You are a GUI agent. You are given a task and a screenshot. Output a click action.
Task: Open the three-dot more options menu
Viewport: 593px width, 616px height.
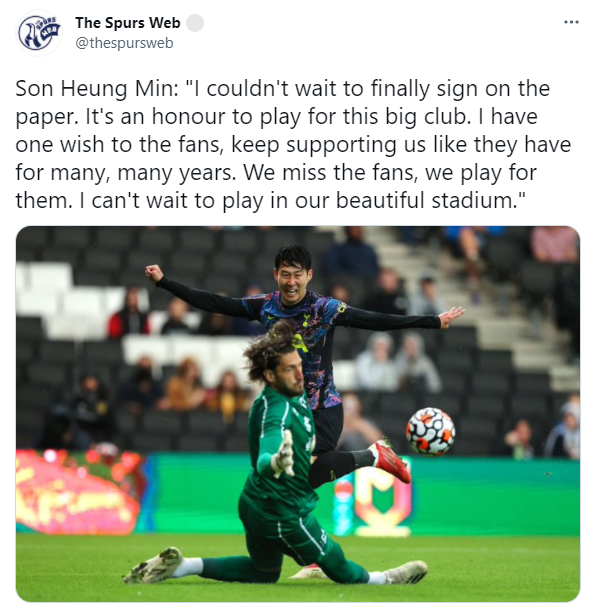[x=571, y=22]
